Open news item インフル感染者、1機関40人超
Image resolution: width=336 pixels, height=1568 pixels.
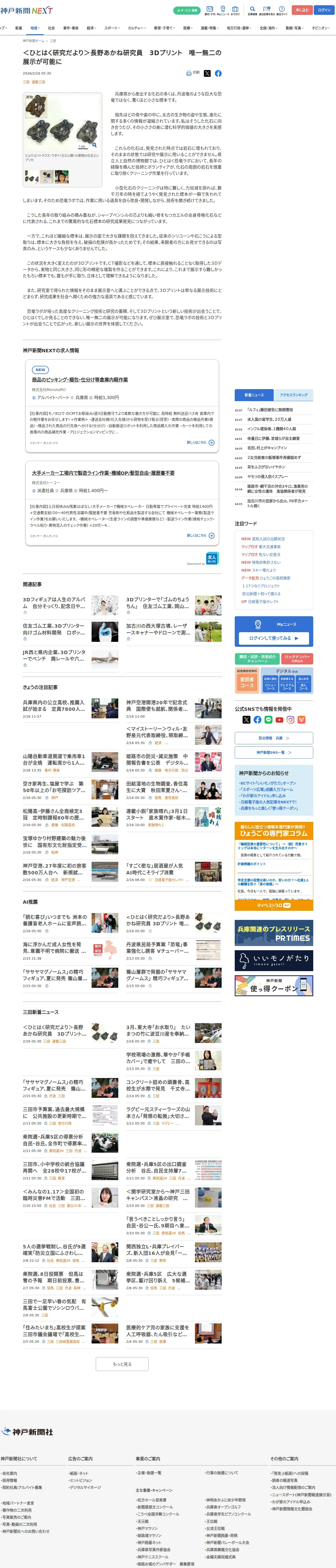pos(271,429)
